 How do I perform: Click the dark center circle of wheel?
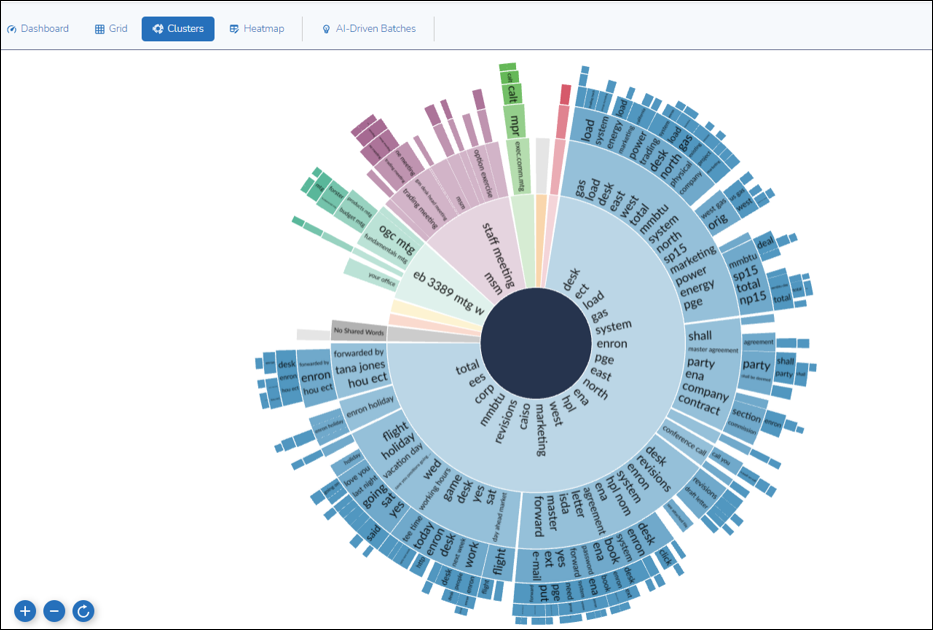click(534, 342)
